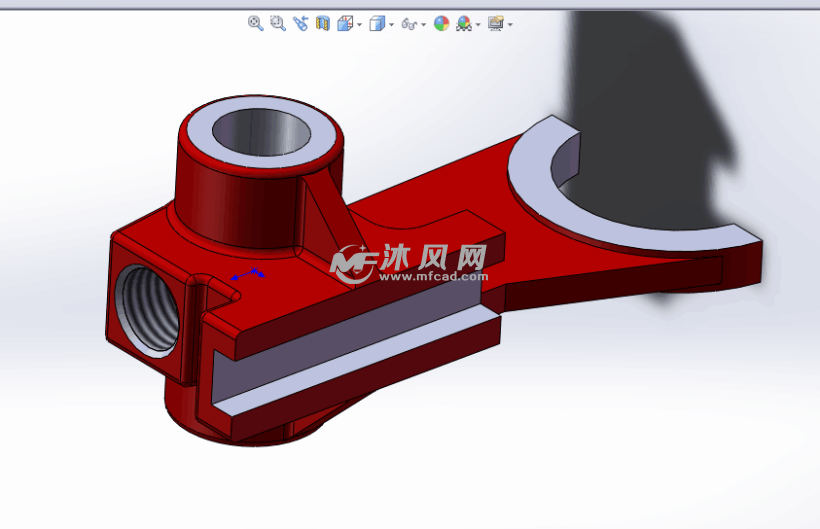This screenshot has height=529, width=820.
Task: Toggle the Section View tool
Action: tap(322, 23)
